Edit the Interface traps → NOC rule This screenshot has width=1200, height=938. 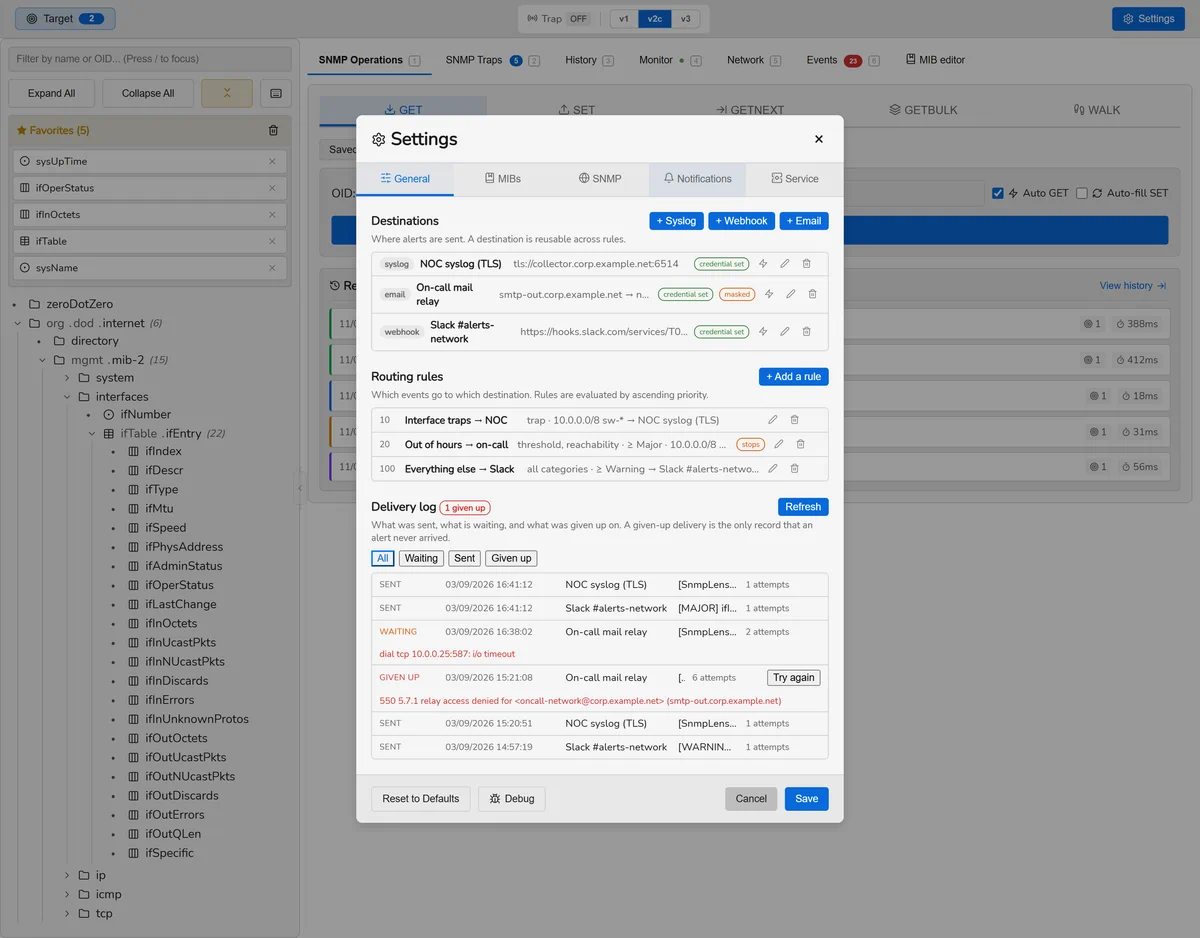pyautogui.click(x=773, y=420)
